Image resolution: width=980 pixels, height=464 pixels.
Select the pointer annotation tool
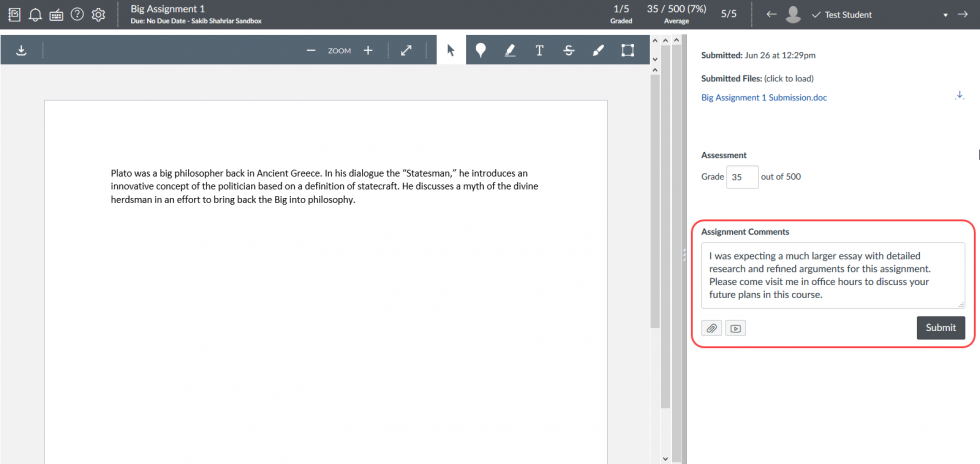(x=451, y=51)
